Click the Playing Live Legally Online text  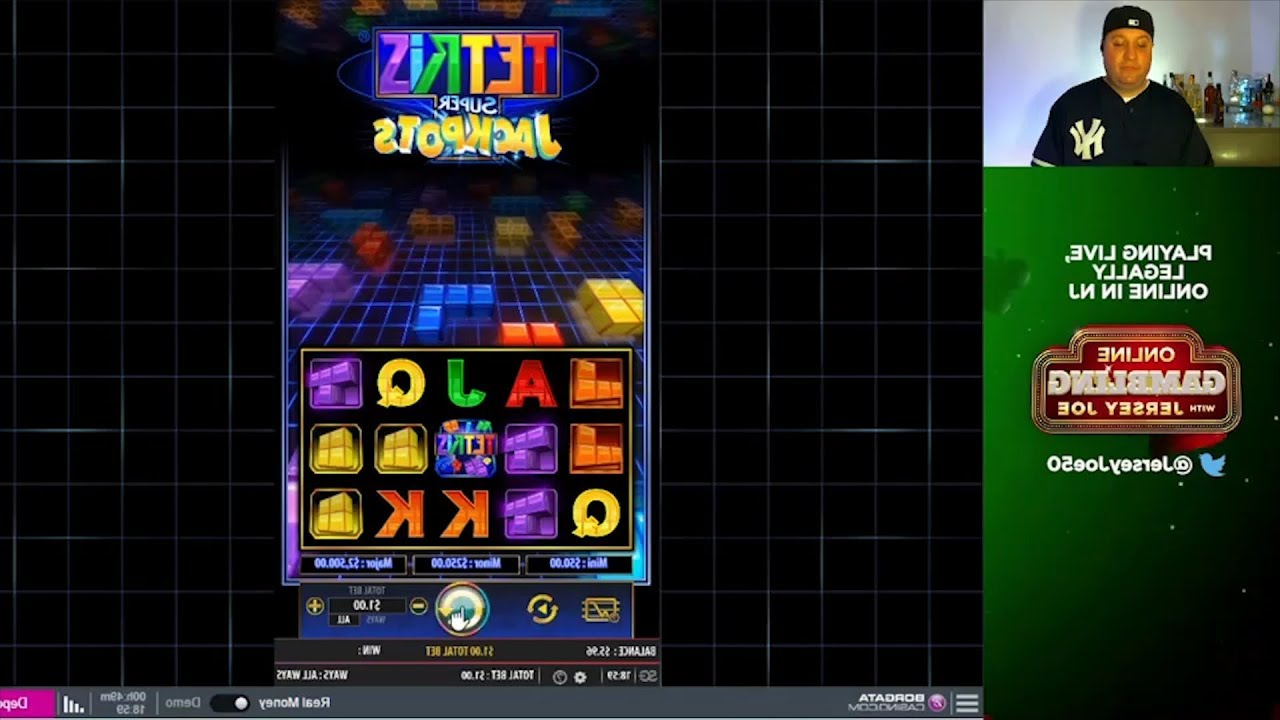click(x=1137, y=272)
